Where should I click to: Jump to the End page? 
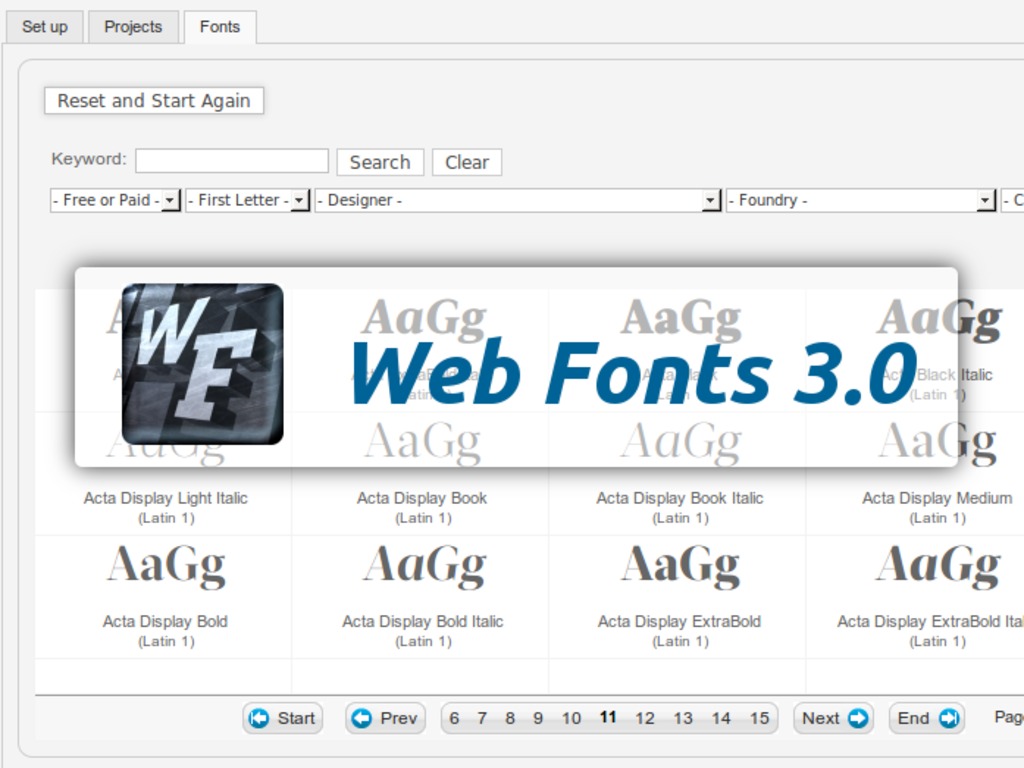[927, 718]
